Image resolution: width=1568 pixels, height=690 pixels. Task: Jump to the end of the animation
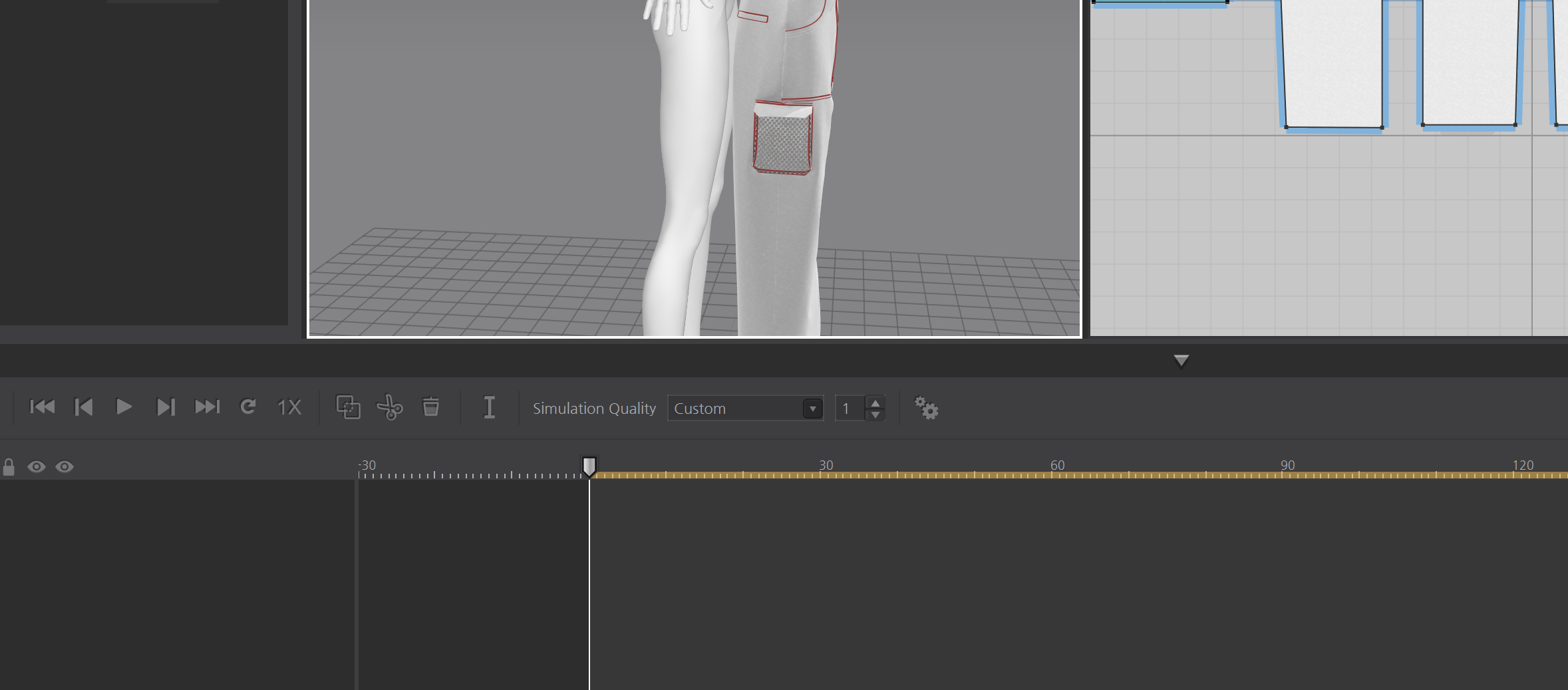pyautogui.click(x=207, y=407)
